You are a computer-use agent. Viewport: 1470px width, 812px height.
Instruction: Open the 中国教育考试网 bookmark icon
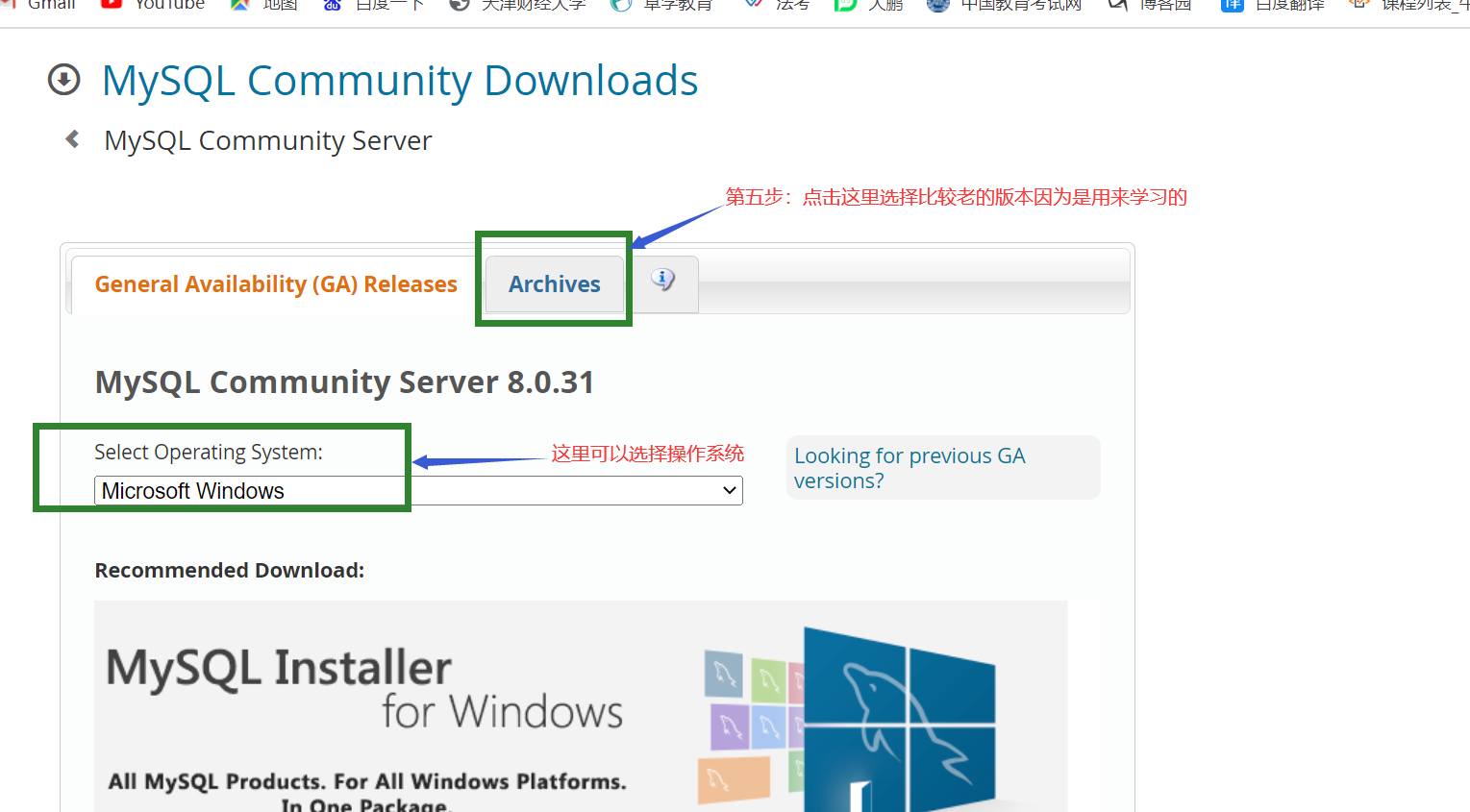coord(937,4)
